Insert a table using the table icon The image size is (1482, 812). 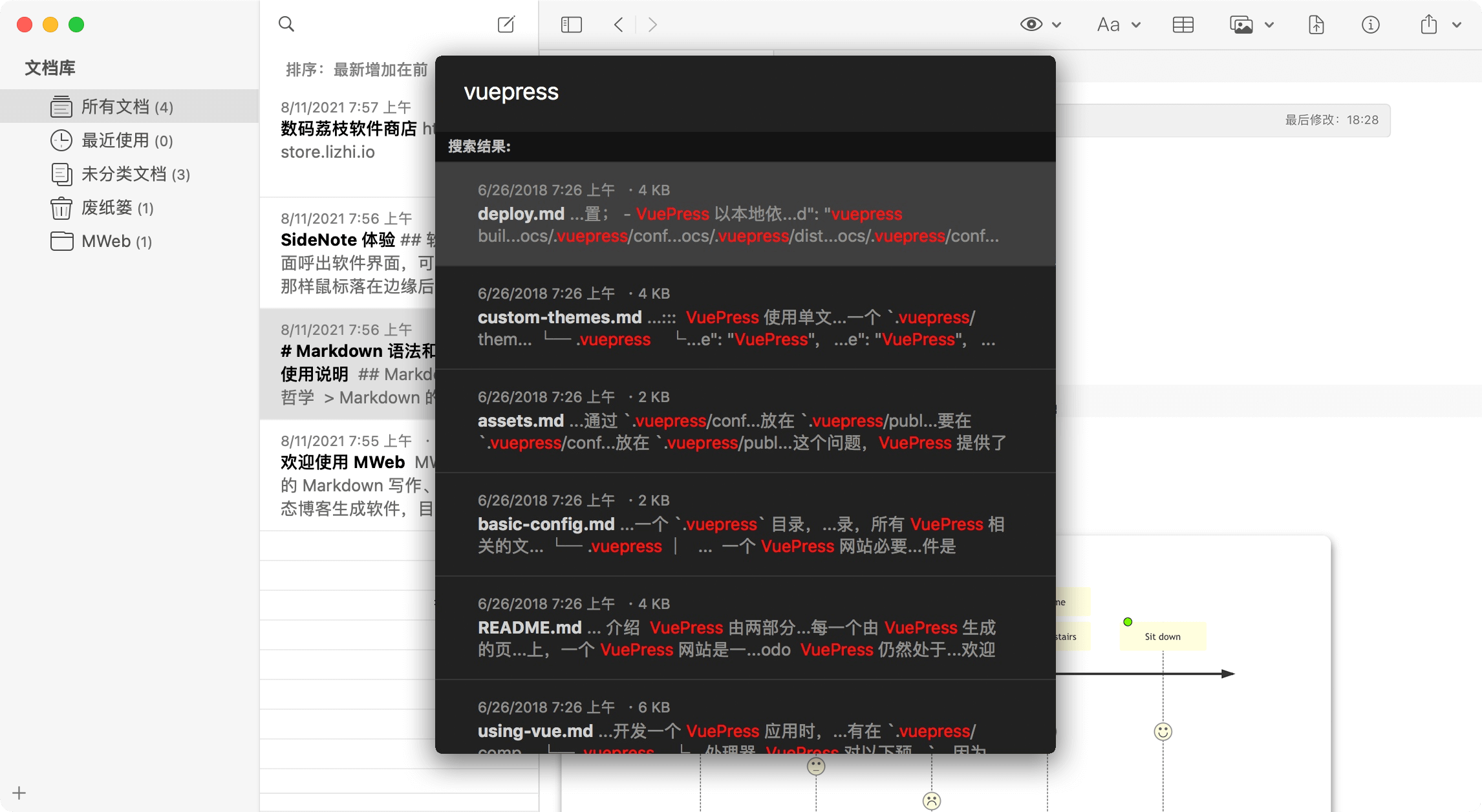(x=1183, y=24)
